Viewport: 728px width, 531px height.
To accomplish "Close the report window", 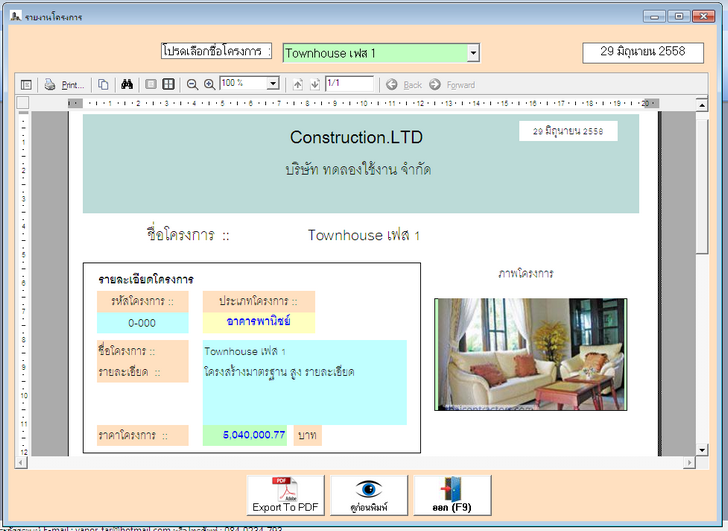I will pos(703,16).
